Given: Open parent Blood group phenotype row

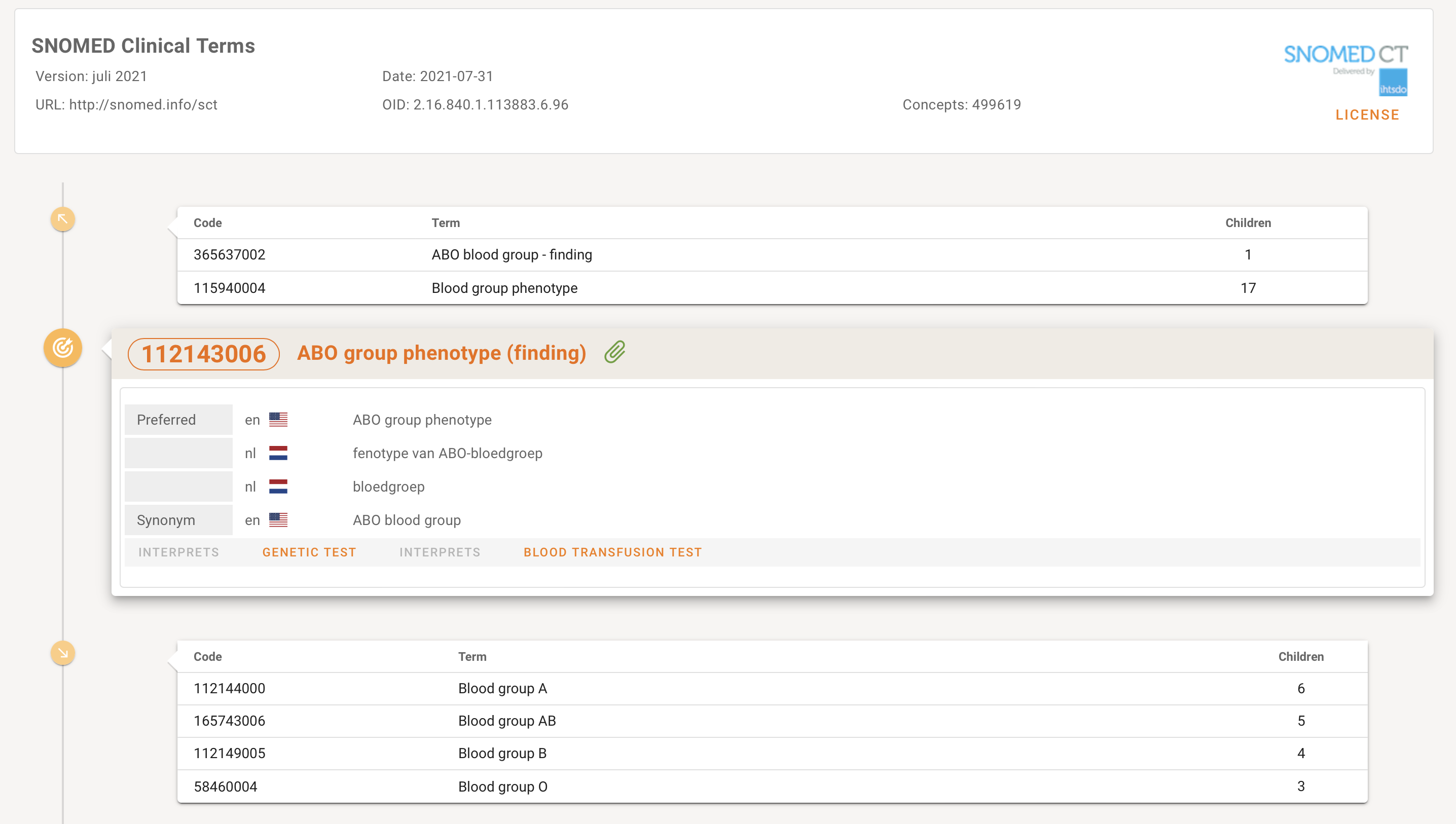Looking at the screenshot, I should click(x=504, y=288).
